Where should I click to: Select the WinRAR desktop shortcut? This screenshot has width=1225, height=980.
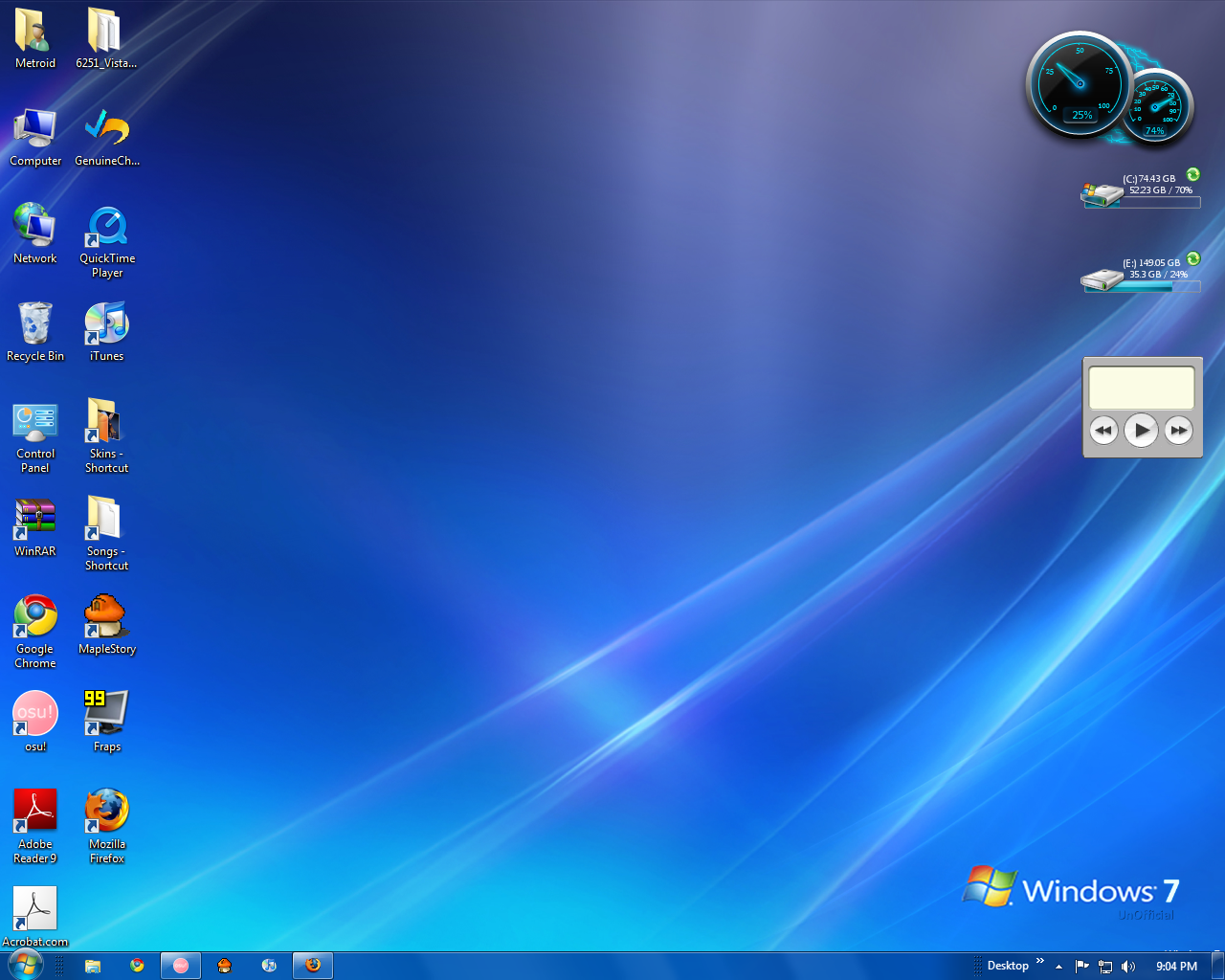tap(35, 527)
